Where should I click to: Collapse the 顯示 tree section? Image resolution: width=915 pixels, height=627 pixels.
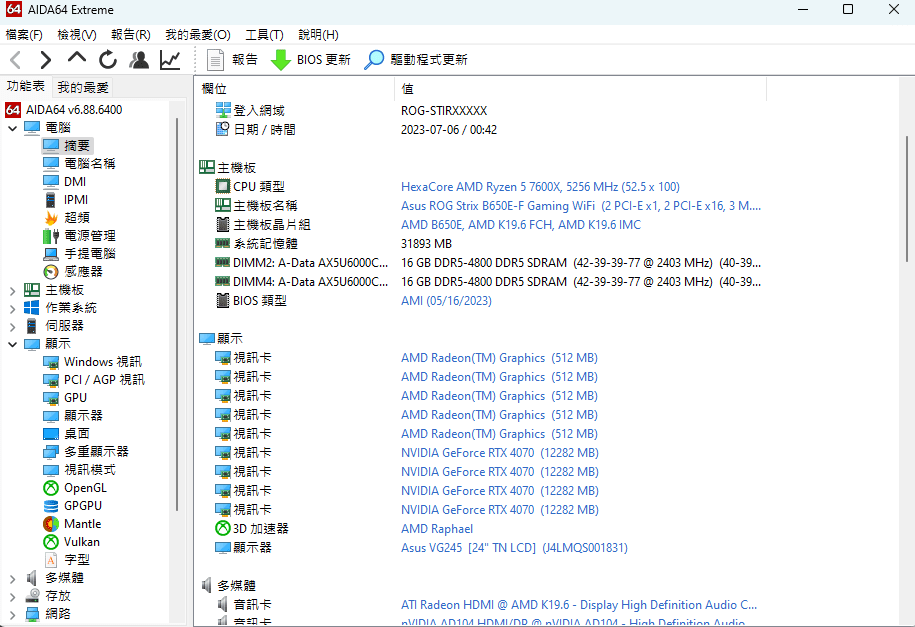13,343
